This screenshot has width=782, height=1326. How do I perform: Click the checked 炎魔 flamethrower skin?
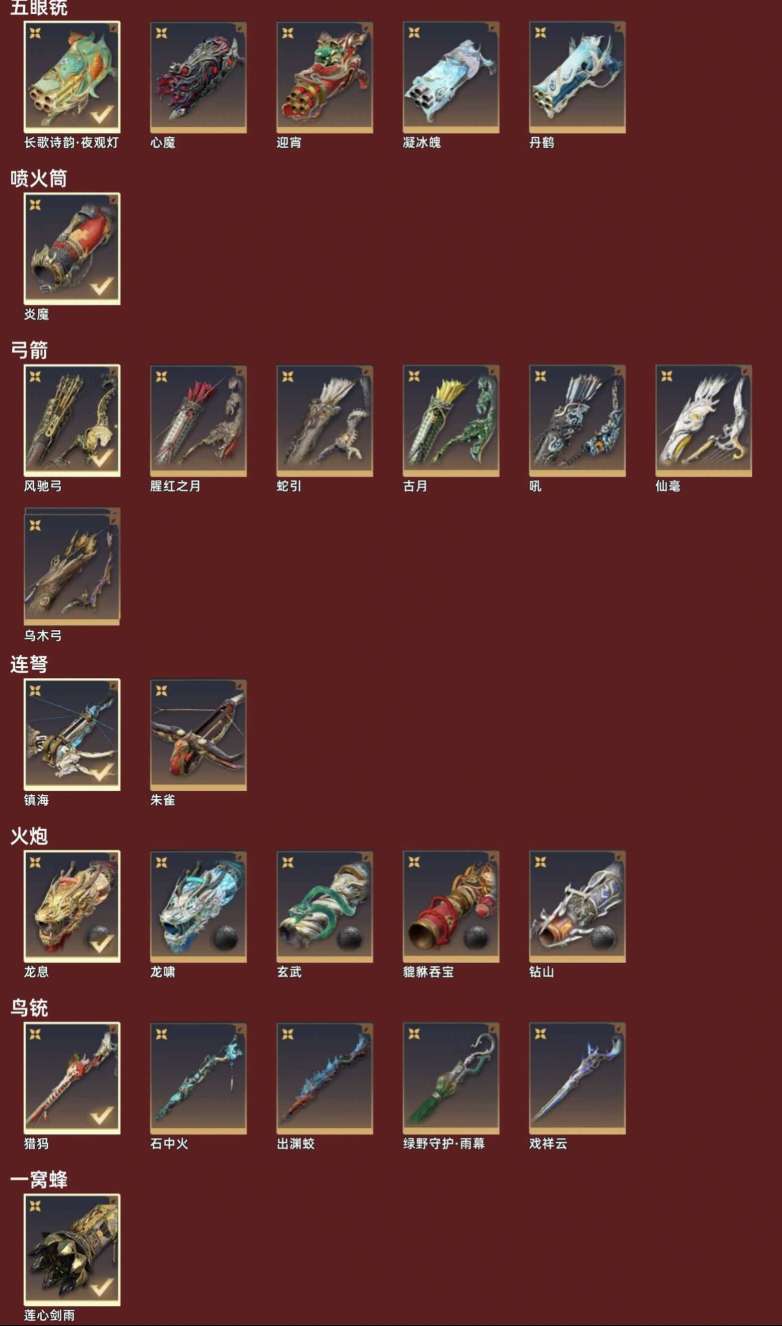pos(72,249)
